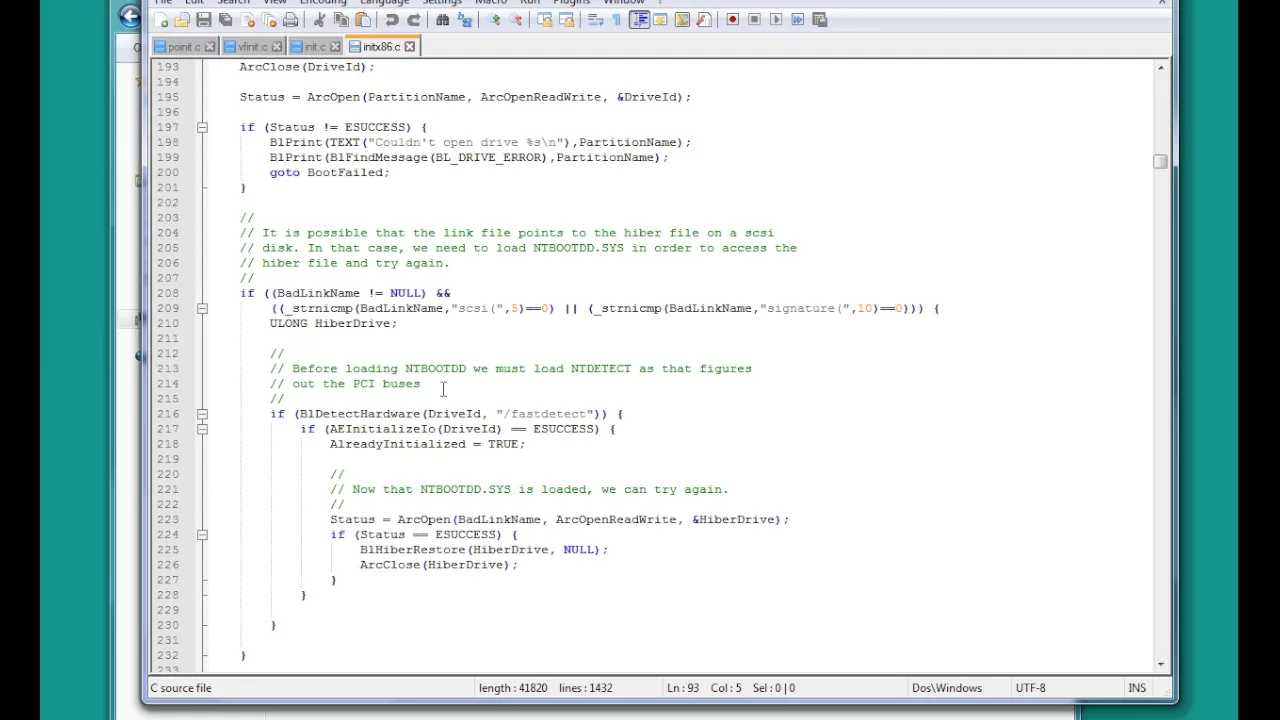Viewport: 1280px width, 720px height.
Task: Click the document map toolbar icon
Action: tap(683, 19)
